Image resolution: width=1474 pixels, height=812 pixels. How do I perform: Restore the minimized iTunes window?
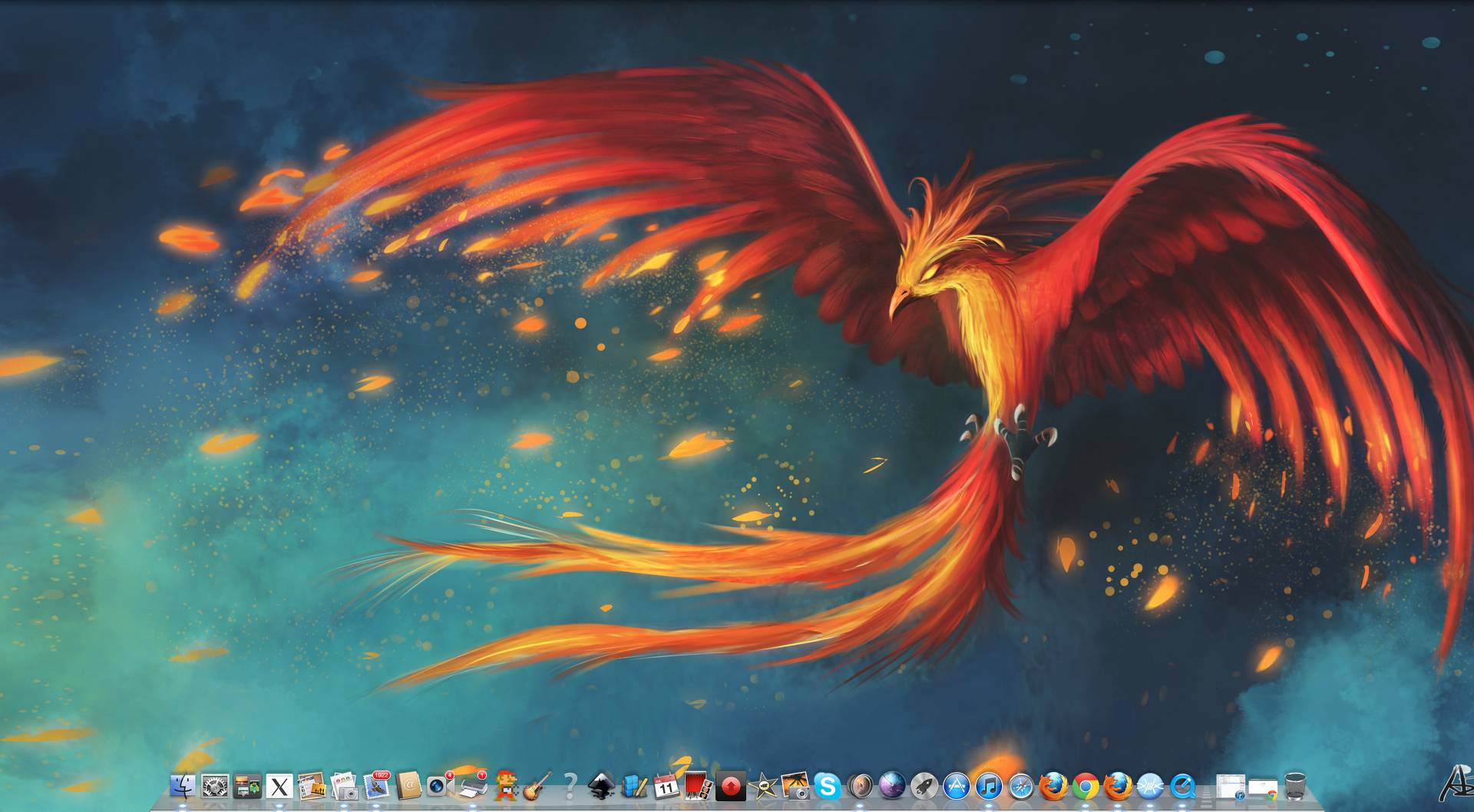pyautogui.click(x=1231, y=787)
